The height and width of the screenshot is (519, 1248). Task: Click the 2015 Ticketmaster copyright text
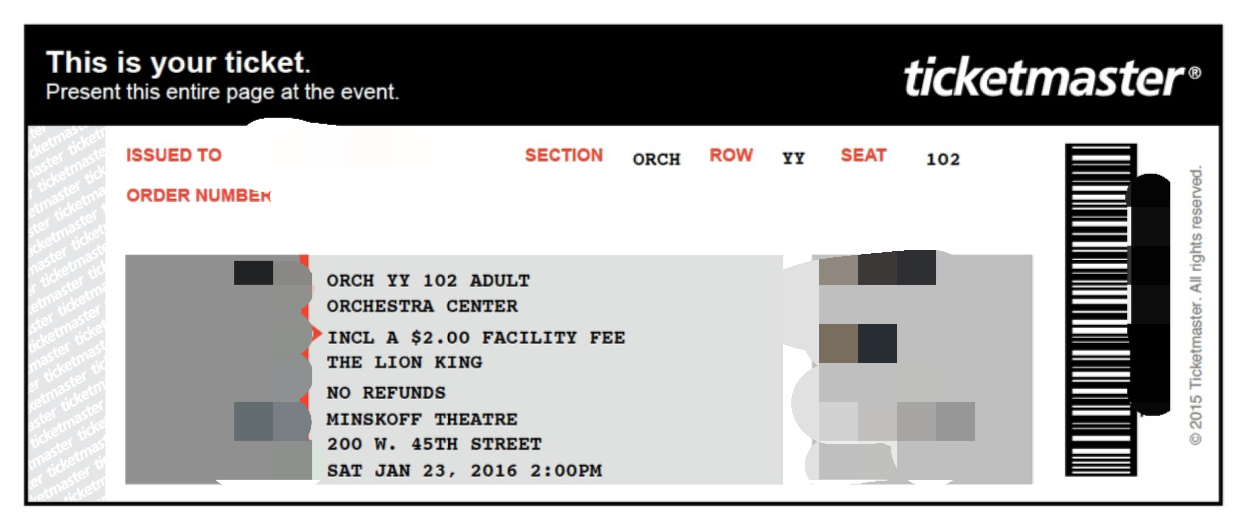[x=1196, y=305]
